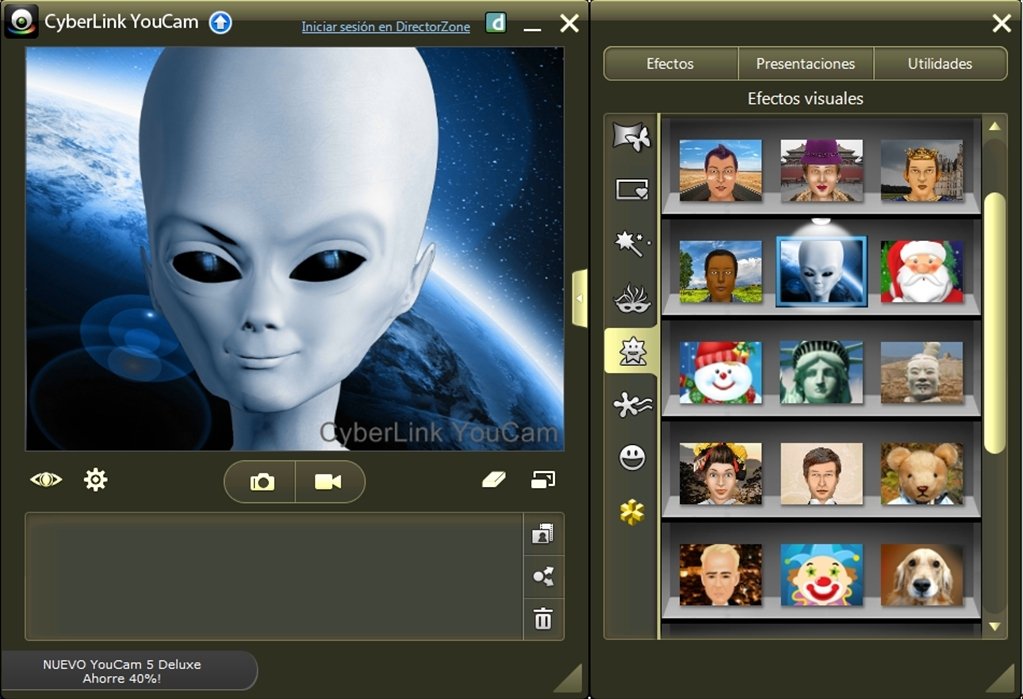Viewport: 1023px width, 699px height.
Task: Switch window display mode icon
Action: (x=543, y=480)
